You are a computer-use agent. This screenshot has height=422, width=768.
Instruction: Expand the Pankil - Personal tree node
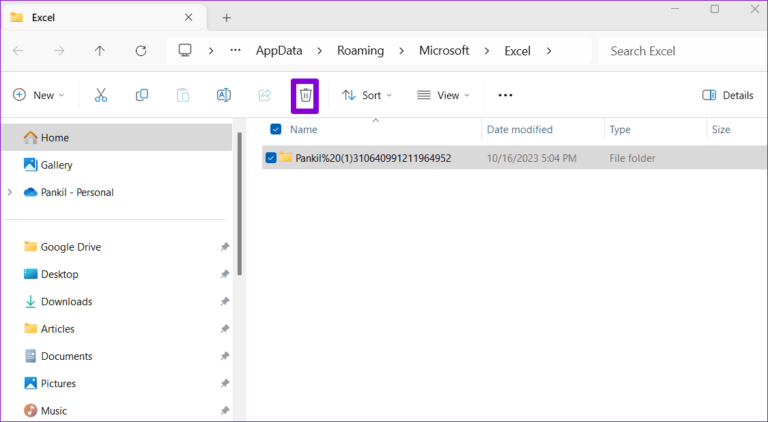pyautogui.click(x=10, y=192)
